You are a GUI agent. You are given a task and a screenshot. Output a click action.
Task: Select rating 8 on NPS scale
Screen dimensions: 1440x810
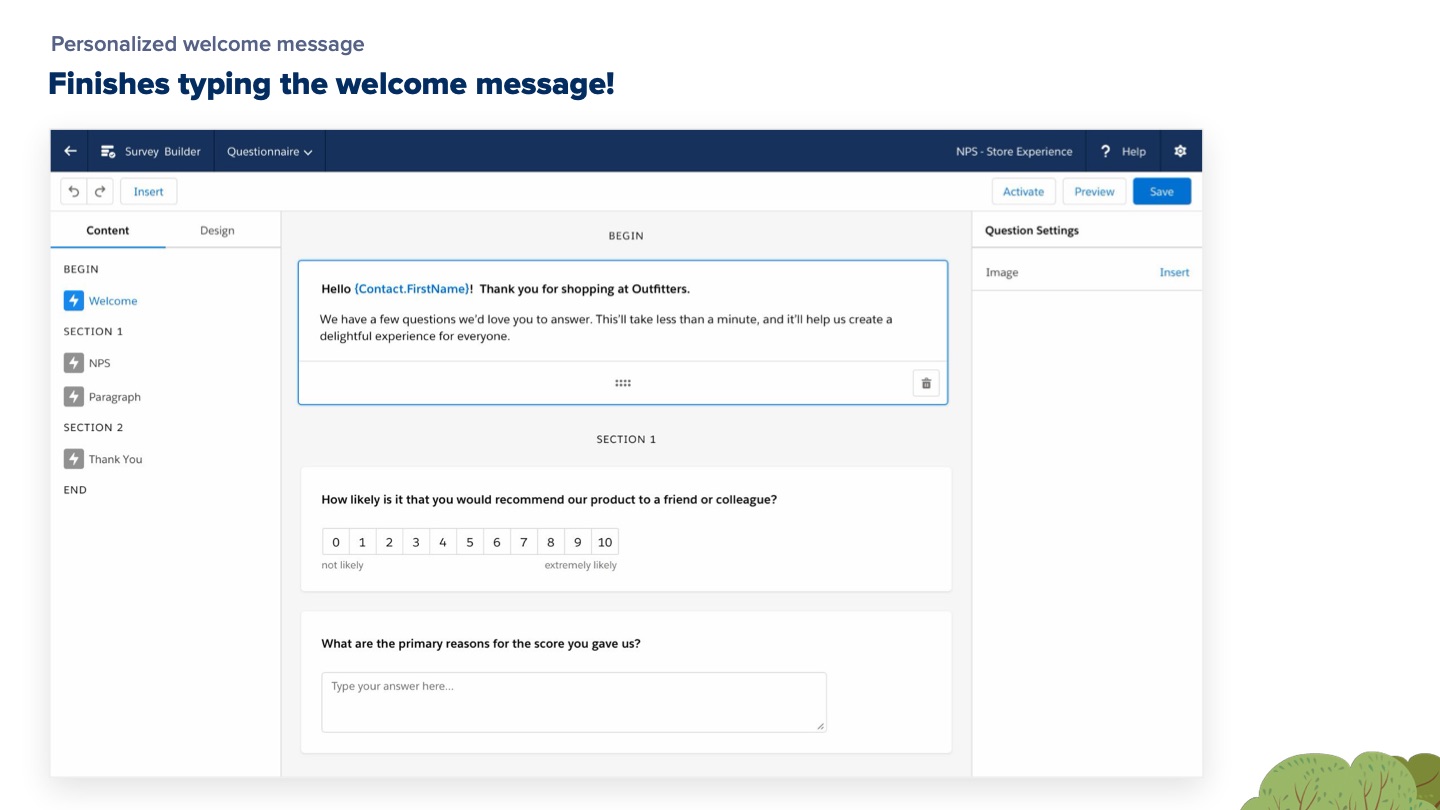point(551,542)
